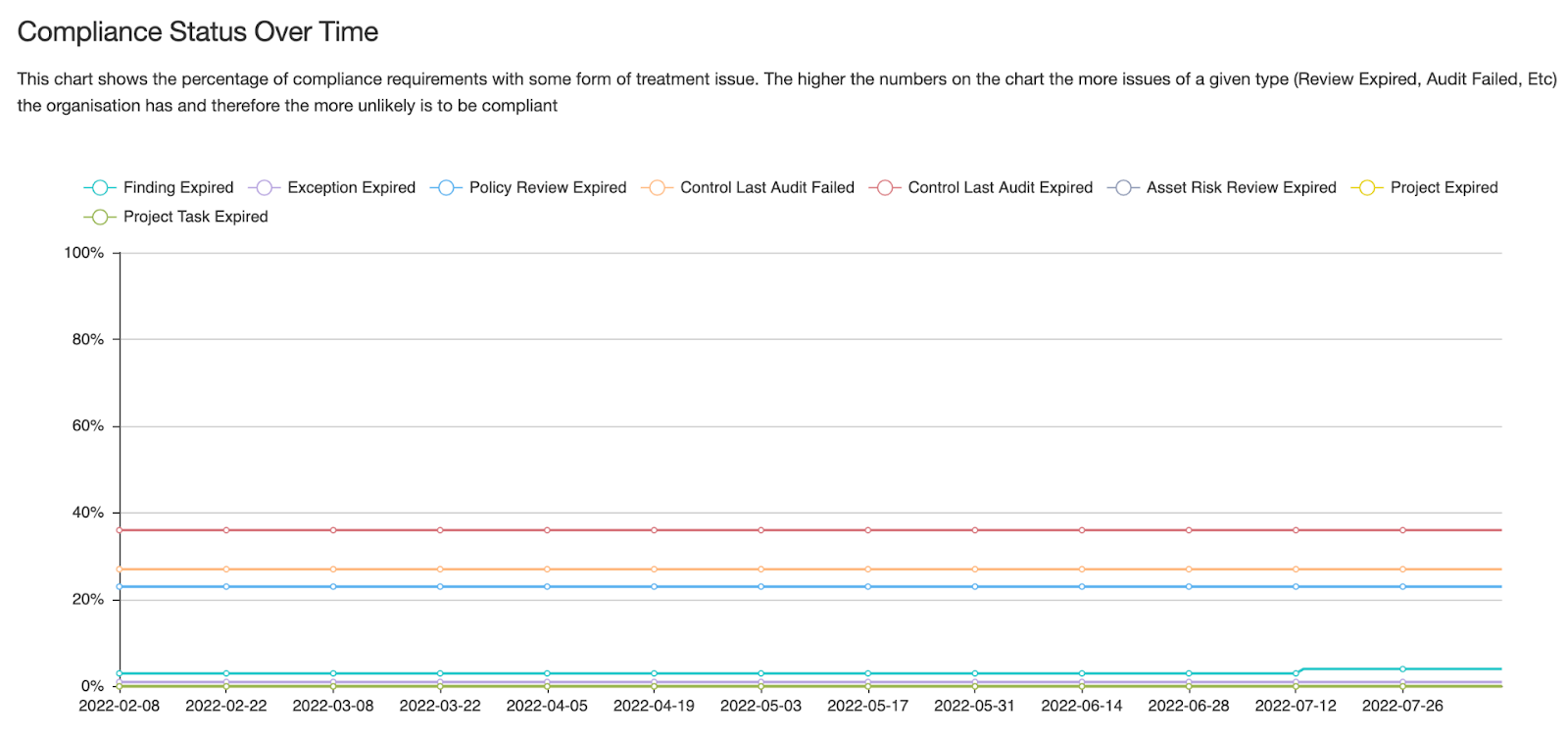Viewport: 1568px width, 738px height.
Task: Click the Exception Expired legend marker icon
Action: (264, 187)
